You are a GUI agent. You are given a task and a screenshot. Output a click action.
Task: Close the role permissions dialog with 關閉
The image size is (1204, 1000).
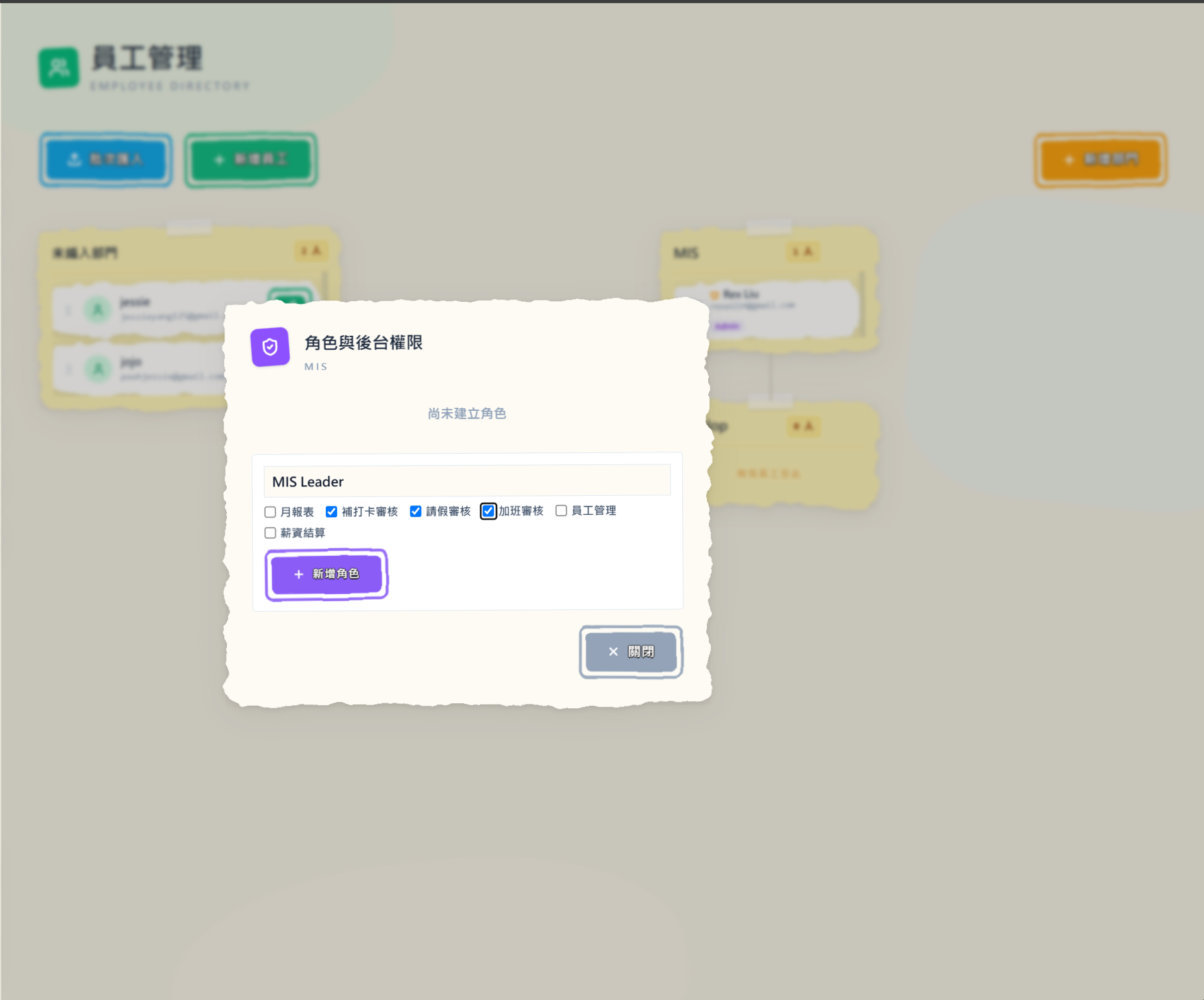point(631,652)
